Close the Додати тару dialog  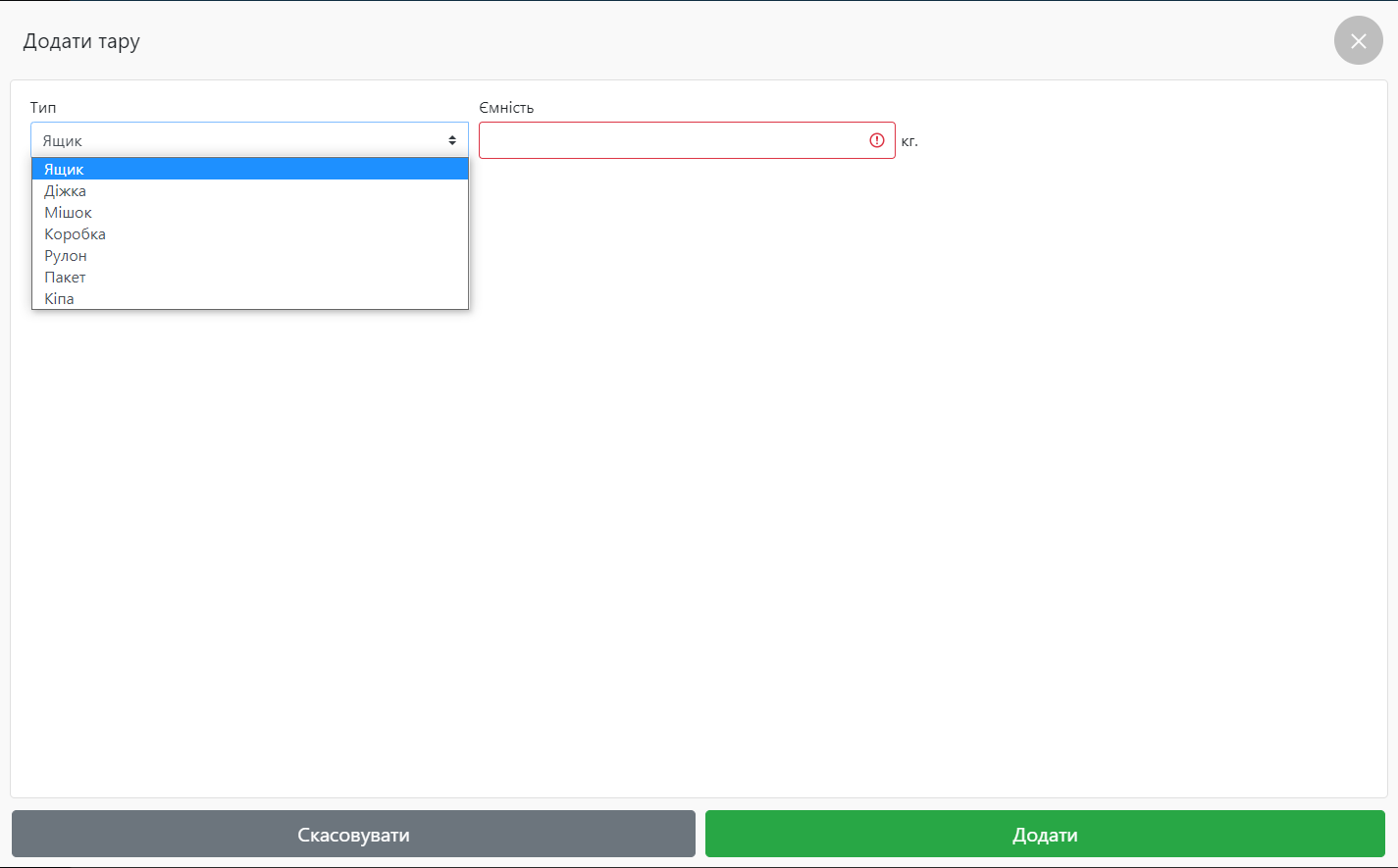1358,41
